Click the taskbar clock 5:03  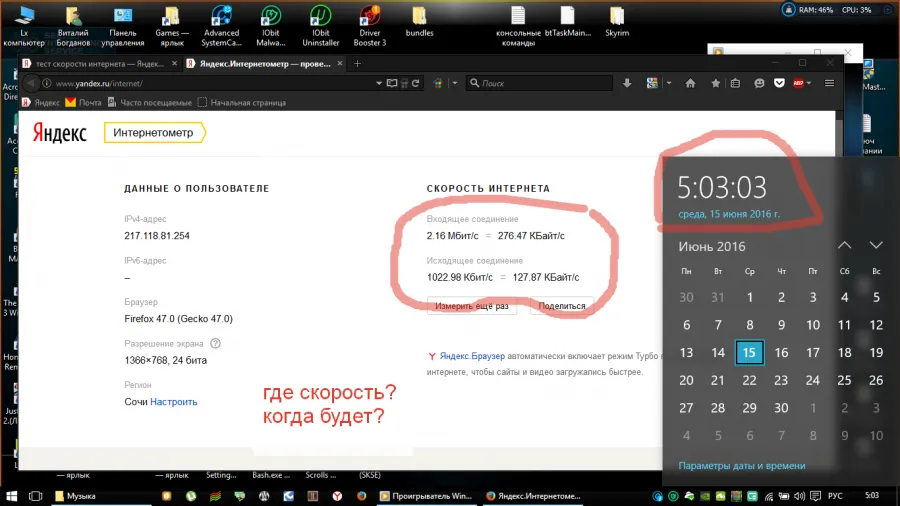click(872, 495)
